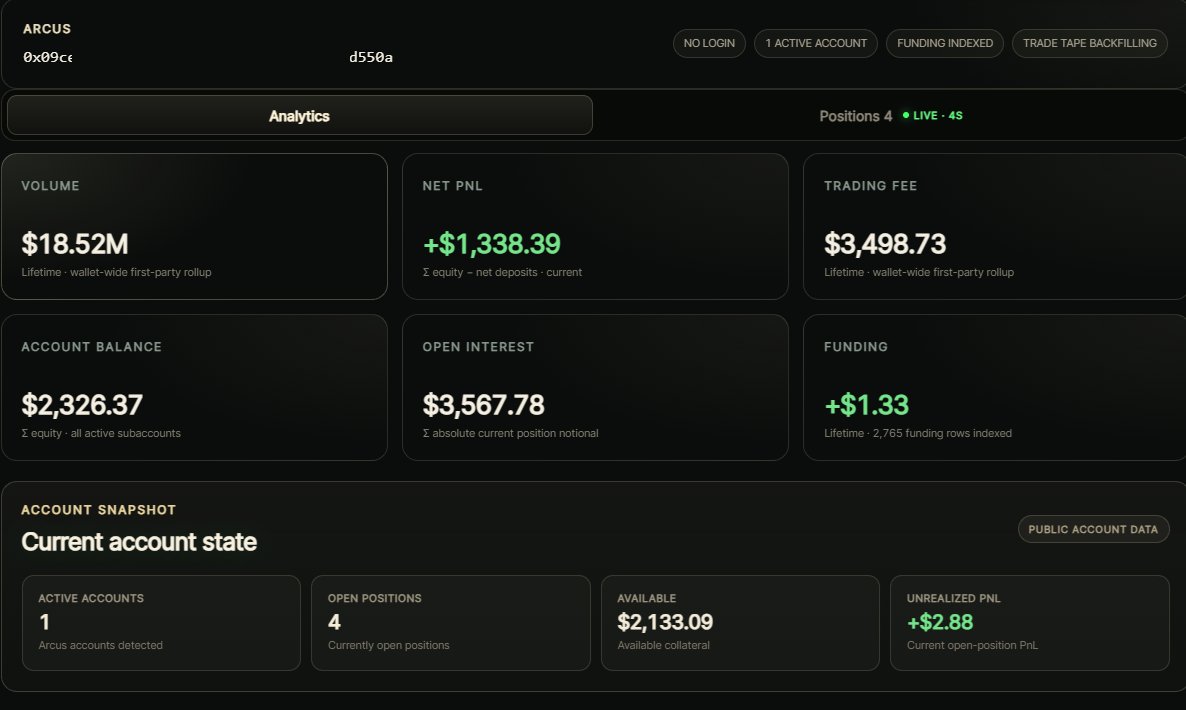1186x710 pixels.
Task: Click Volume's wallet-wide first-party rollup caption
Action: (116, 272)
